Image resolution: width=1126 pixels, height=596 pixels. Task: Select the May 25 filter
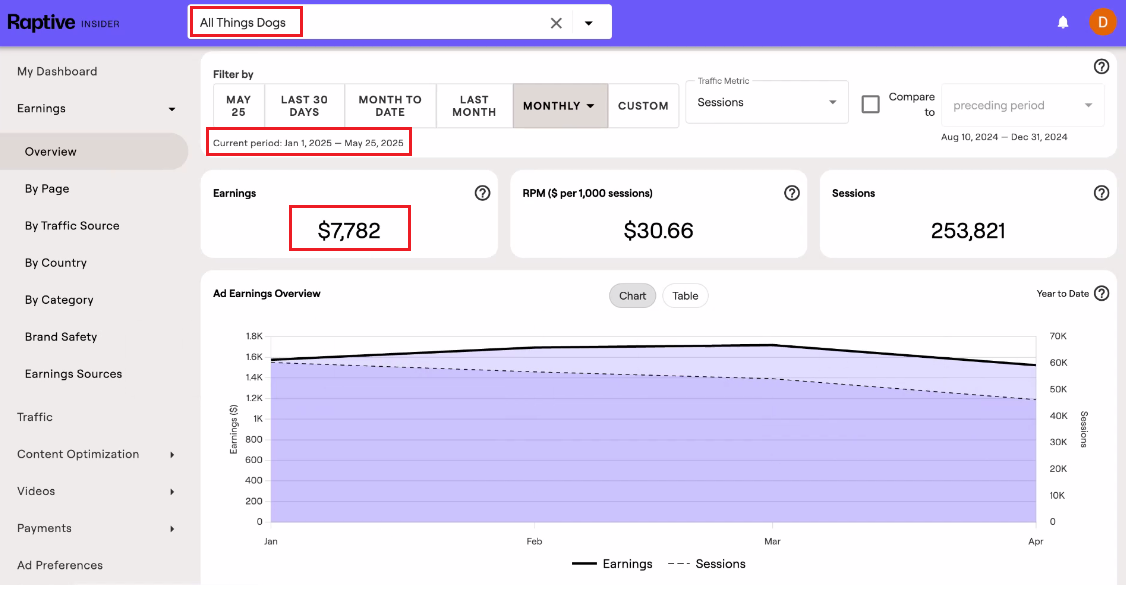coord(239,106)
